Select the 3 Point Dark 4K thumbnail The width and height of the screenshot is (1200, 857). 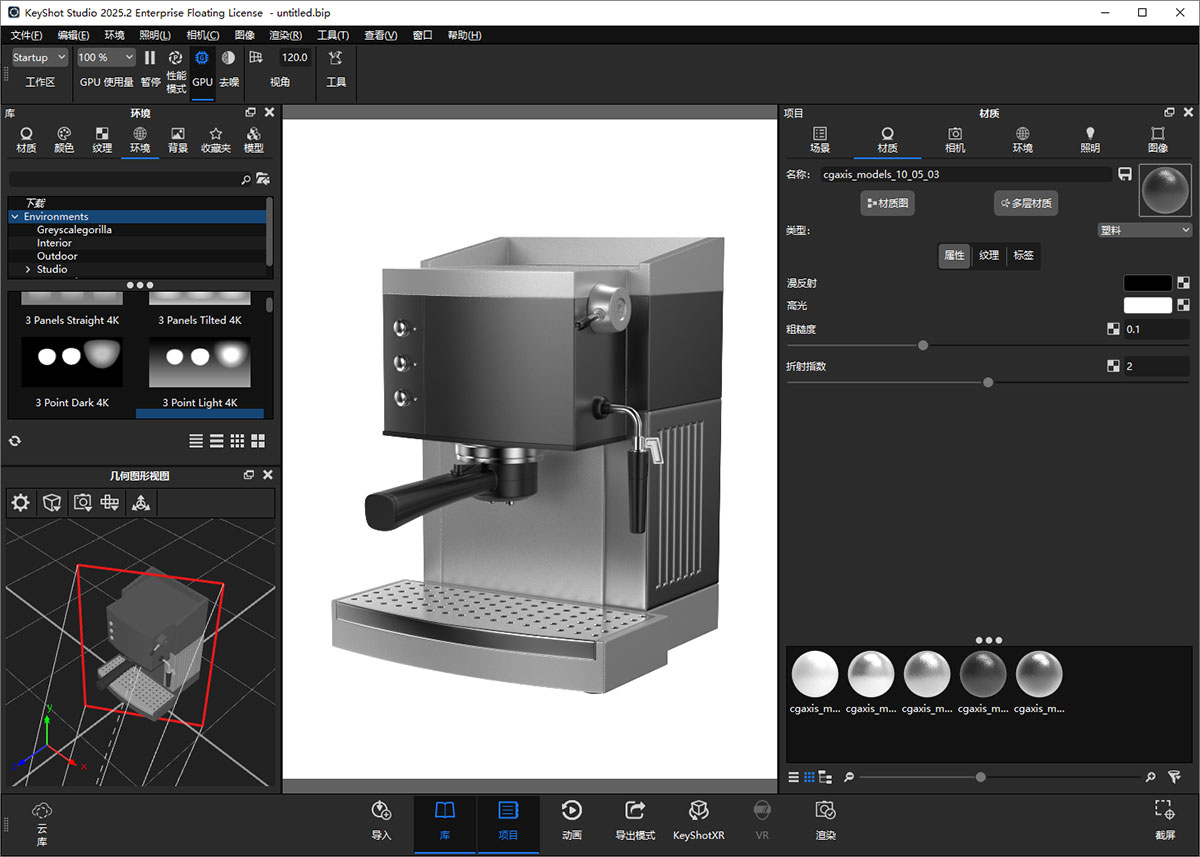72,362
